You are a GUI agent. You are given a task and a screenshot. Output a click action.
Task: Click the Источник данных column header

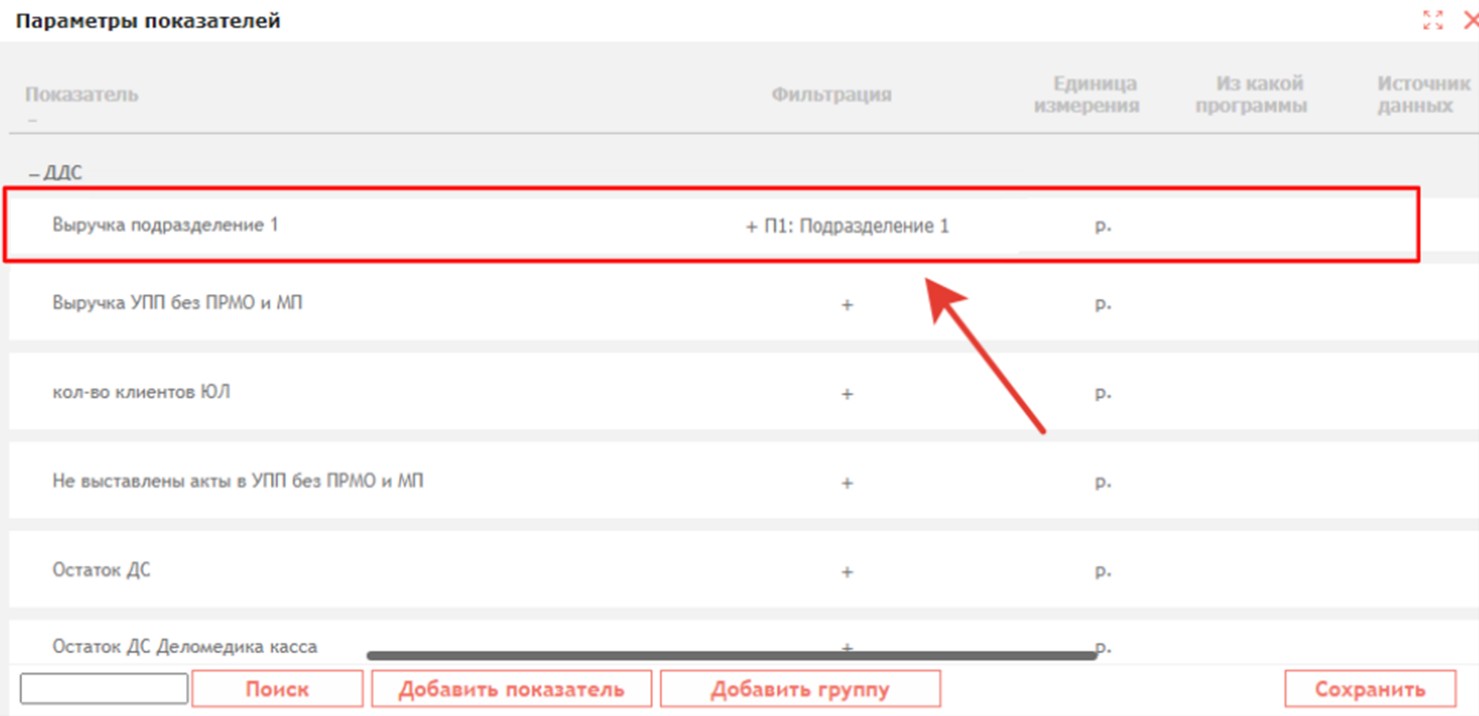point(1424,95)
